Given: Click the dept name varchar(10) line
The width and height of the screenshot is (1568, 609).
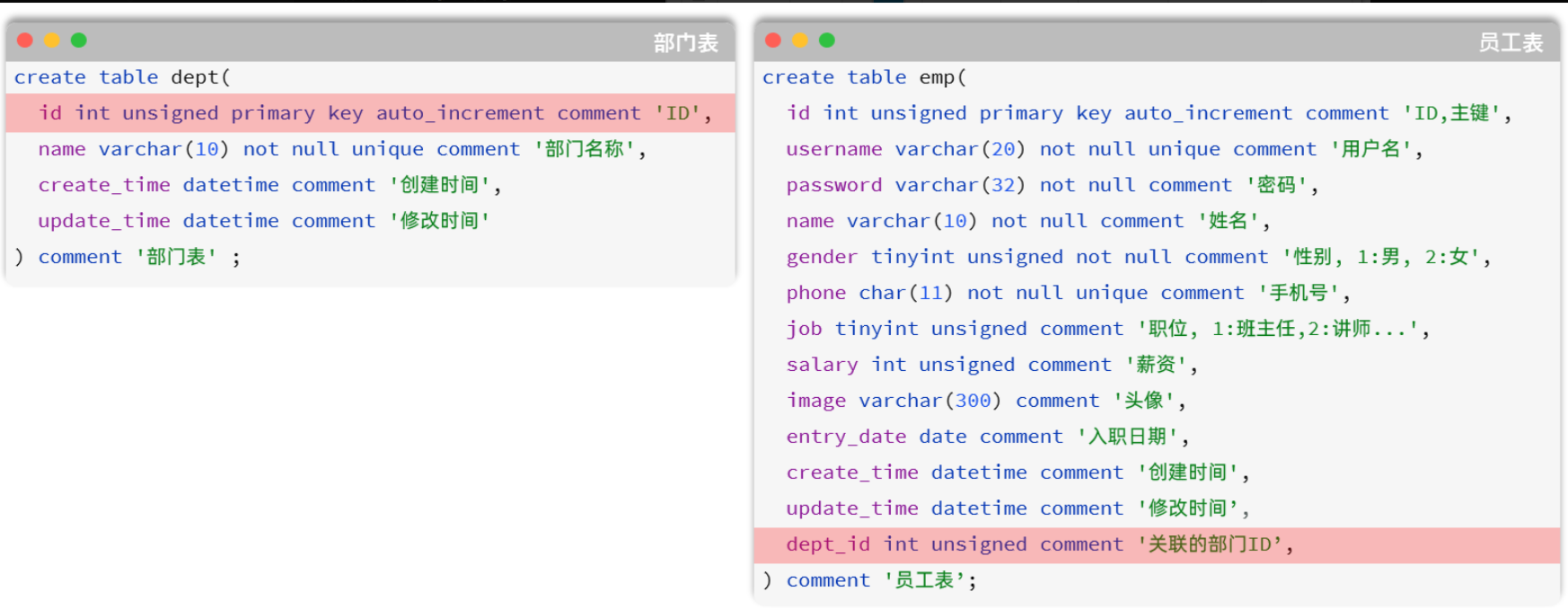Looking at the screenshot, I should [341, 149].
